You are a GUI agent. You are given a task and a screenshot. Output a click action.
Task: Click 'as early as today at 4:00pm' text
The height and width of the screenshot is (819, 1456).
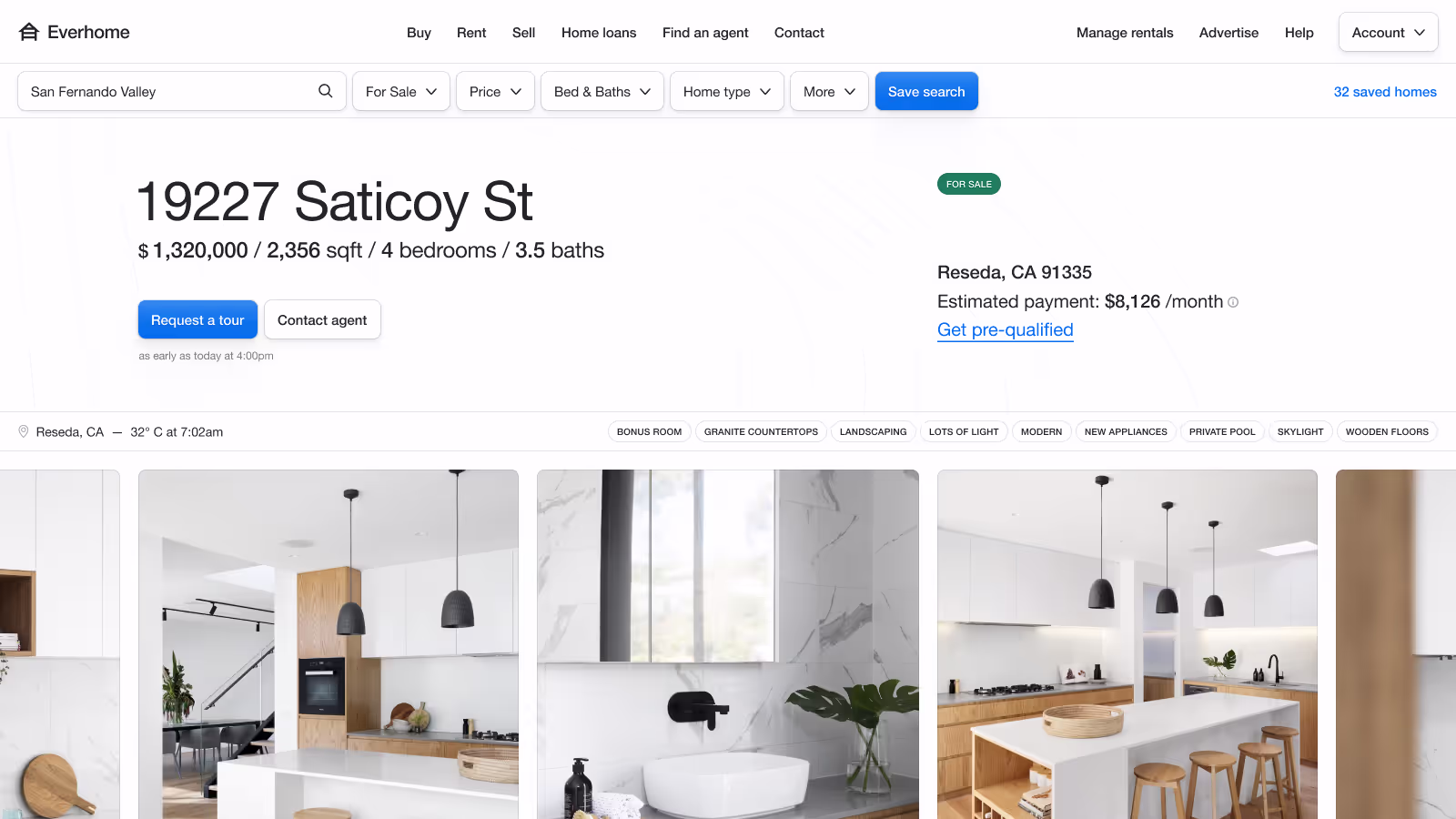coord(207,356)
